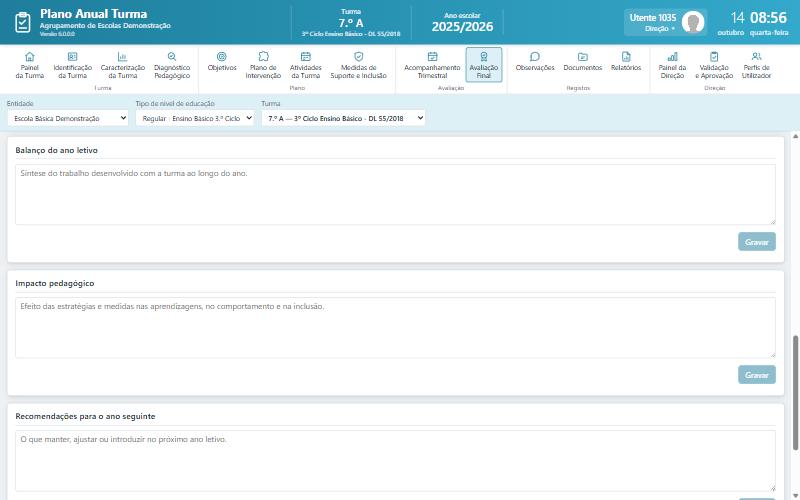The height and width of the screenshot is (500, 800).
Task: Open Painel da Turma home icon
Action: pos(30,57)
